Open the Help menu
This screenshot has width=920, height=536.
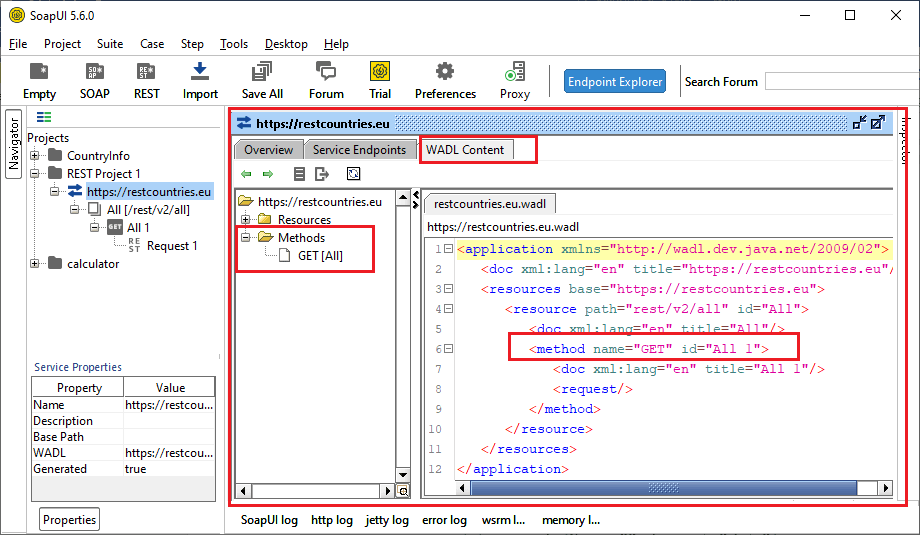(x=336, y=44)
